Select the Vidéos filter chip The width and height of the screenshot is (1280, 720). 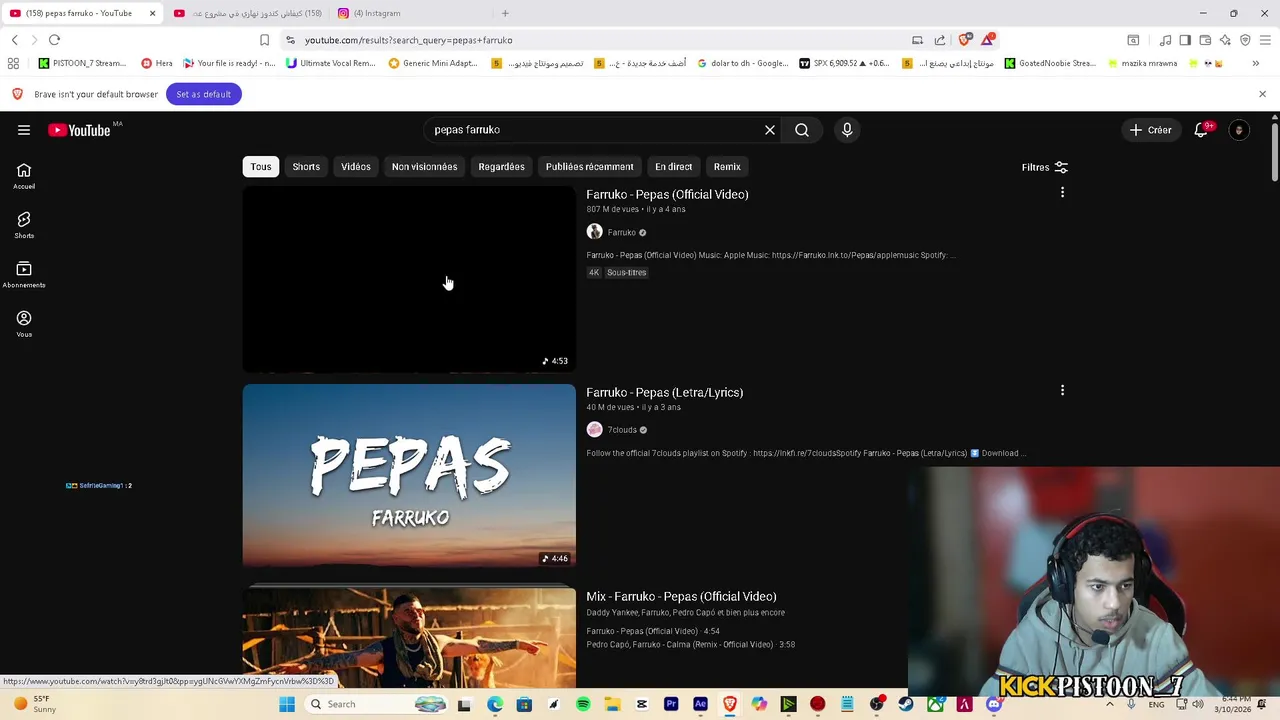coord(356,167)
